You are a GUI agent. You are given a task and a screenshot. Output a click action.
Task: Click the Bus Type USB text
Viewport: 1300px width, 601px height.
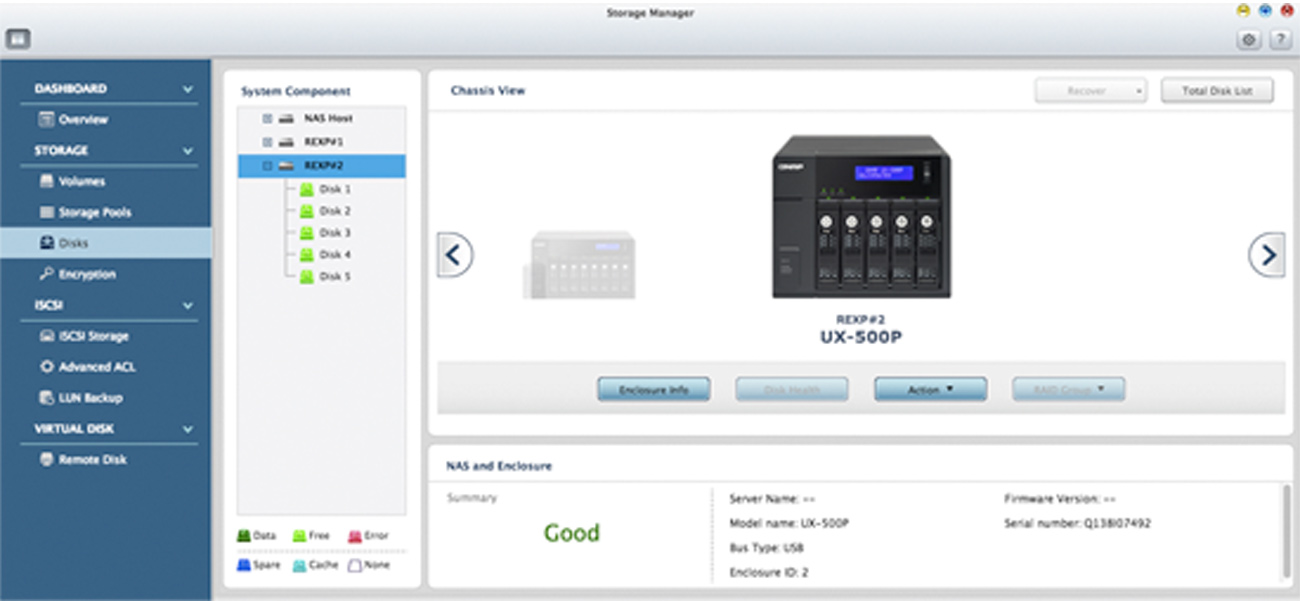coord(767,549)
